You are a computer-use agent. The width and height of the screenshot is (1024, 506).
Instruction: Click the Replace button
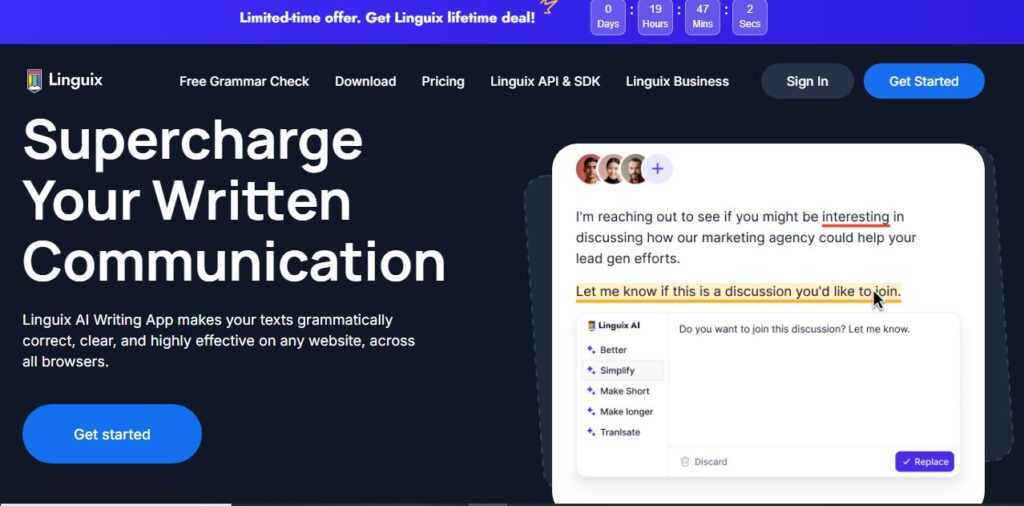coord(924,462)
